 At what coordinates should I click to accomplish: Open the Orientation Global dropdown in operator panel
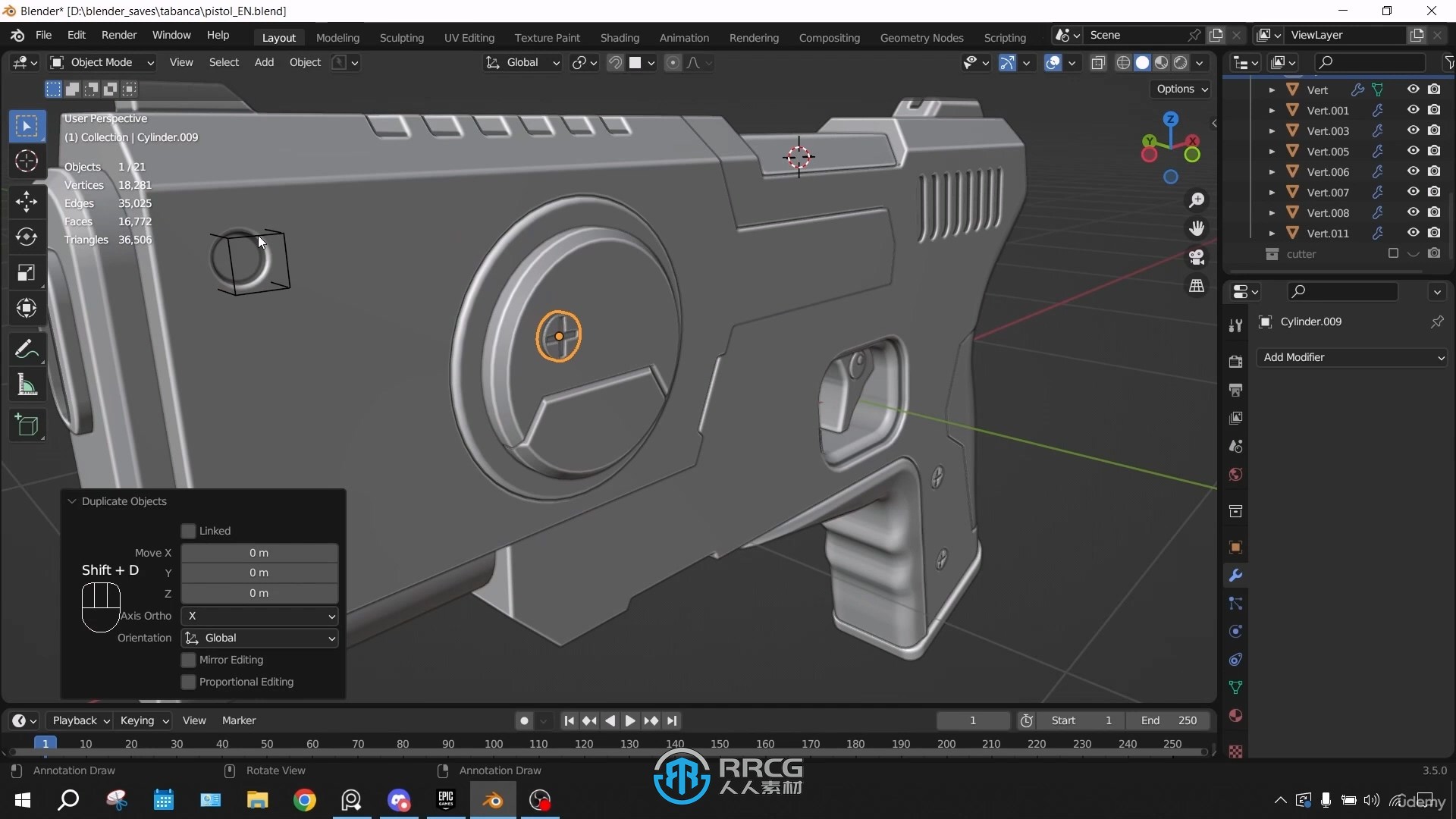pos(259,638)
